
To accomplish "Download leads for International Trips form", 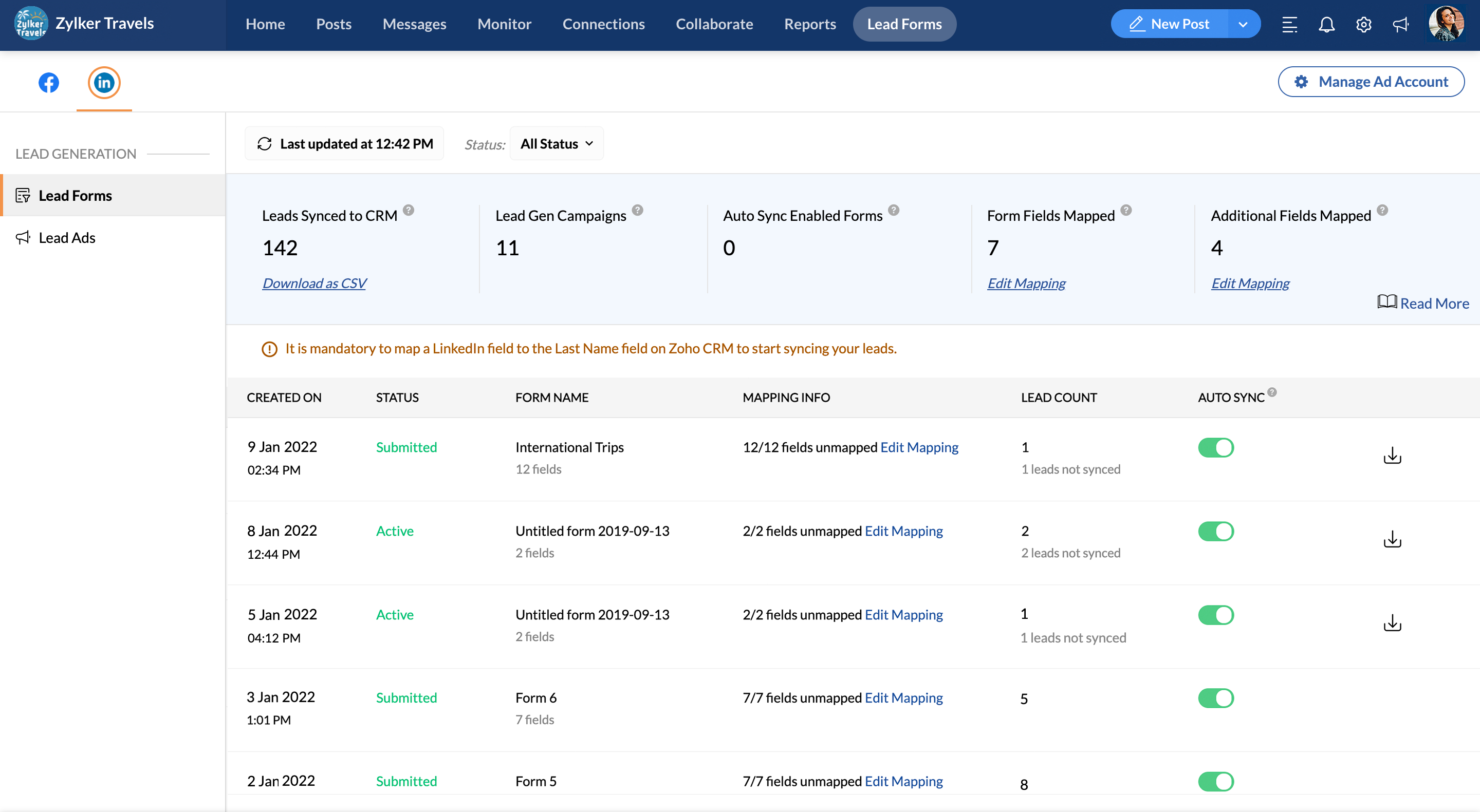I will pyautogui.click(x=1392, y=456).
